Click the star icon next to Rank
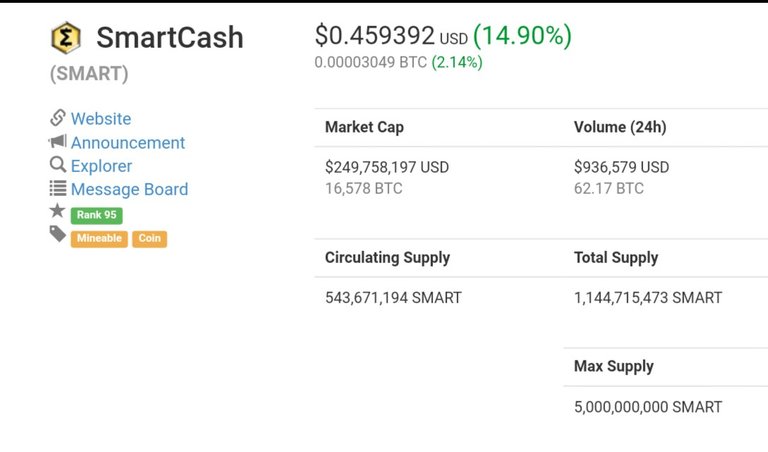The width and height of the screenshot is (768, 452). point(57,211)
